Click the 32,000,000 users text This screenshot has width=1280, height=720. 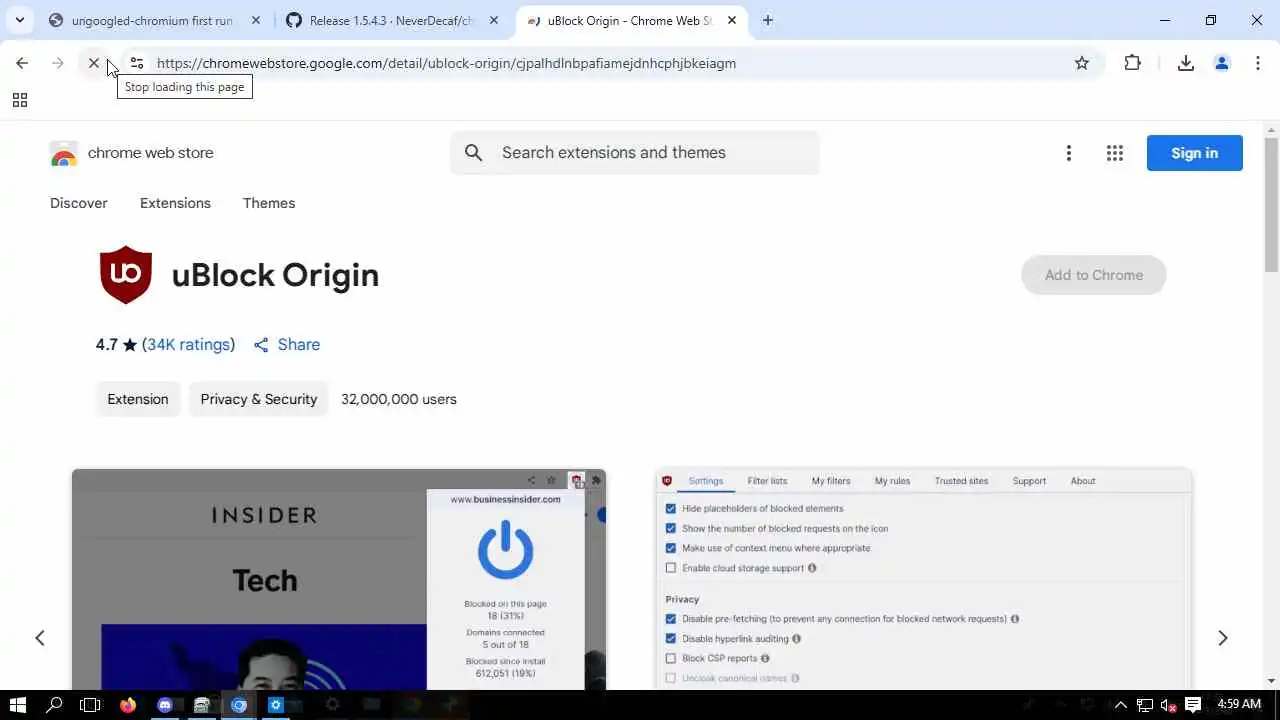(399, 399)
